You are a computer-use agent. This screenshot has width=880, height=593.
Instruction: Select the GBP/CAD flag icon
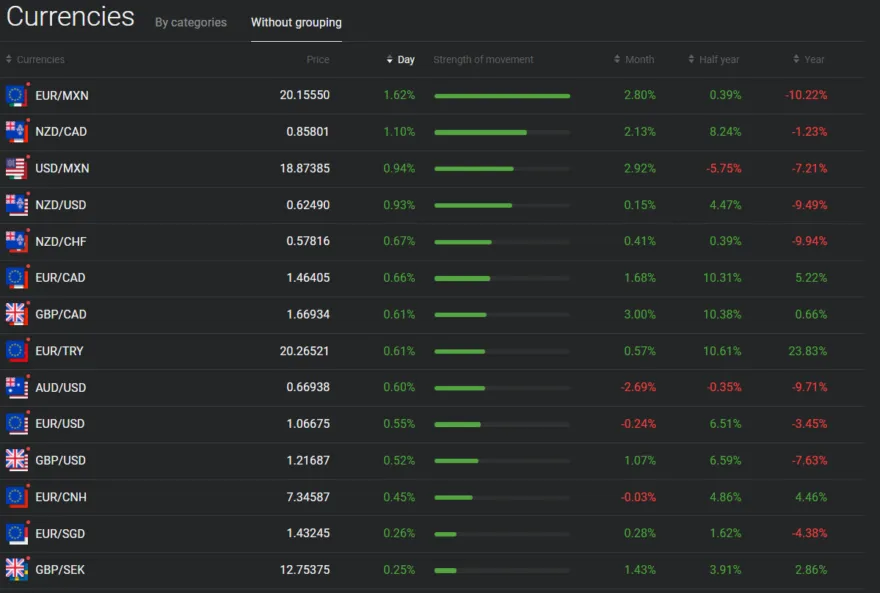pos(16,314)
